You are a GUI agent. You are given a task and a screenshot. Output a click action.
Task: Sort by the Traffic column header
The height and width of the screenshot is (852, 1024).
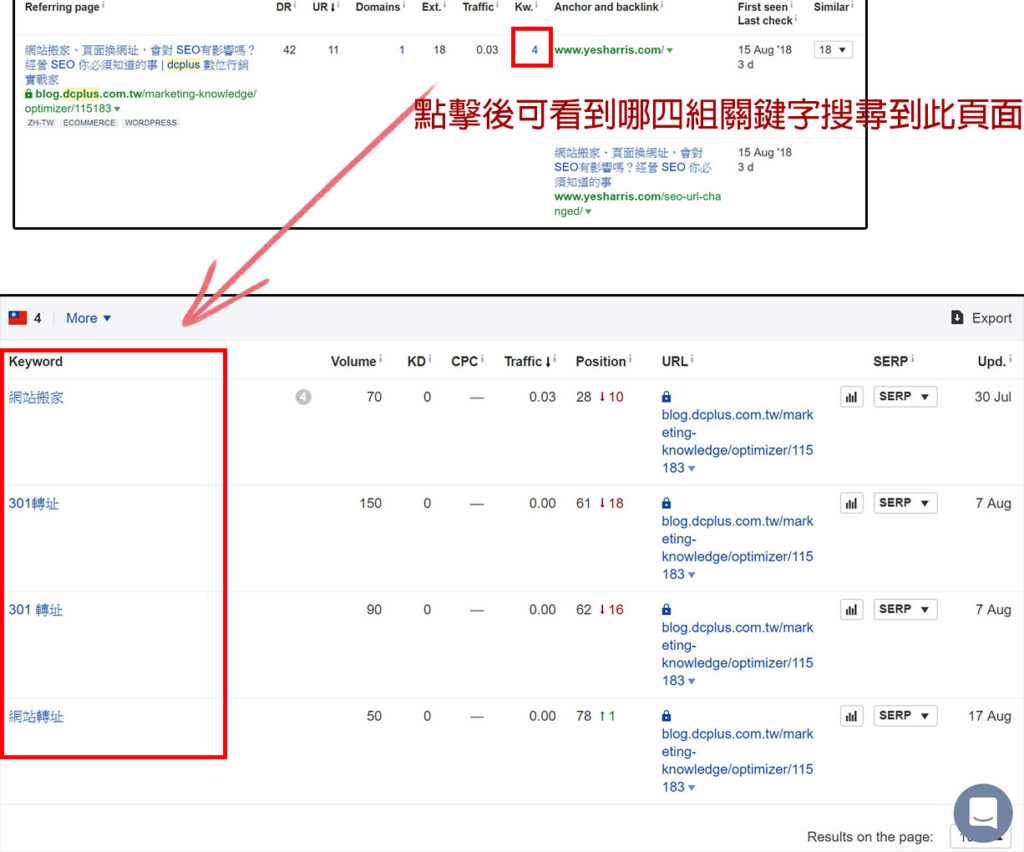click(523, 361)
